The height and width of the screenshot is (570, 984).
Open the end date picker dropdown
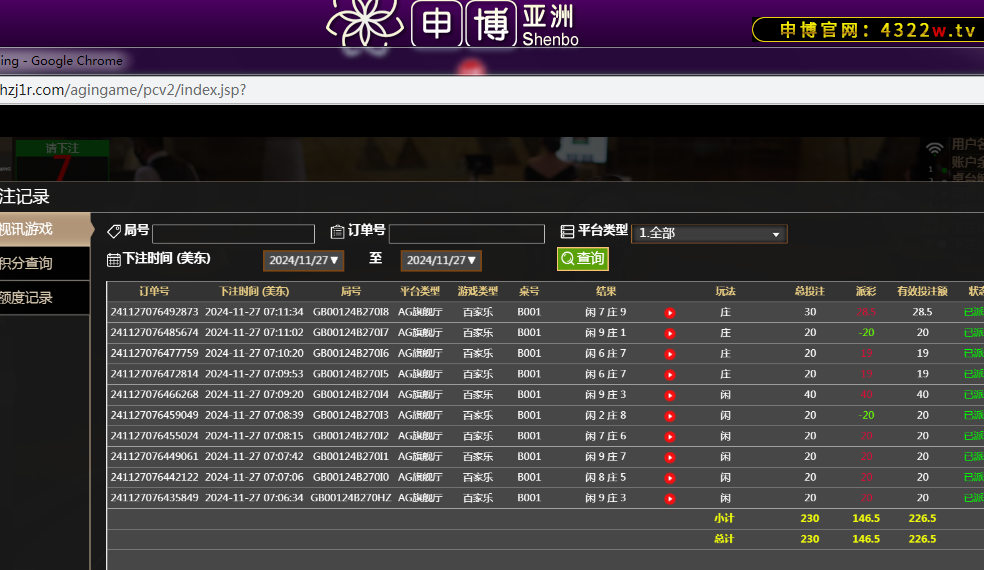click(441, 260)
